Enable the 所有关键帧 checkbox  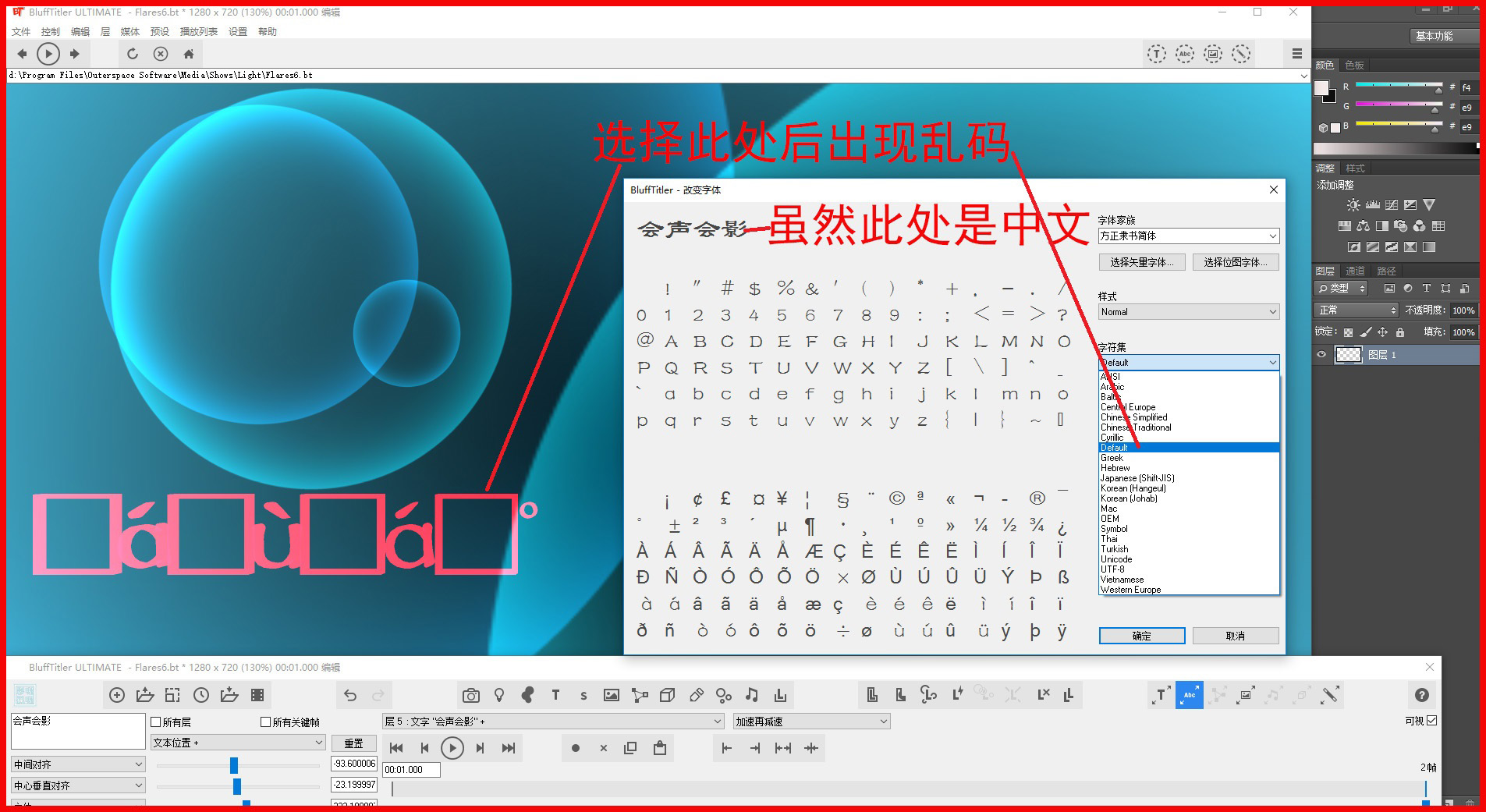265,722
